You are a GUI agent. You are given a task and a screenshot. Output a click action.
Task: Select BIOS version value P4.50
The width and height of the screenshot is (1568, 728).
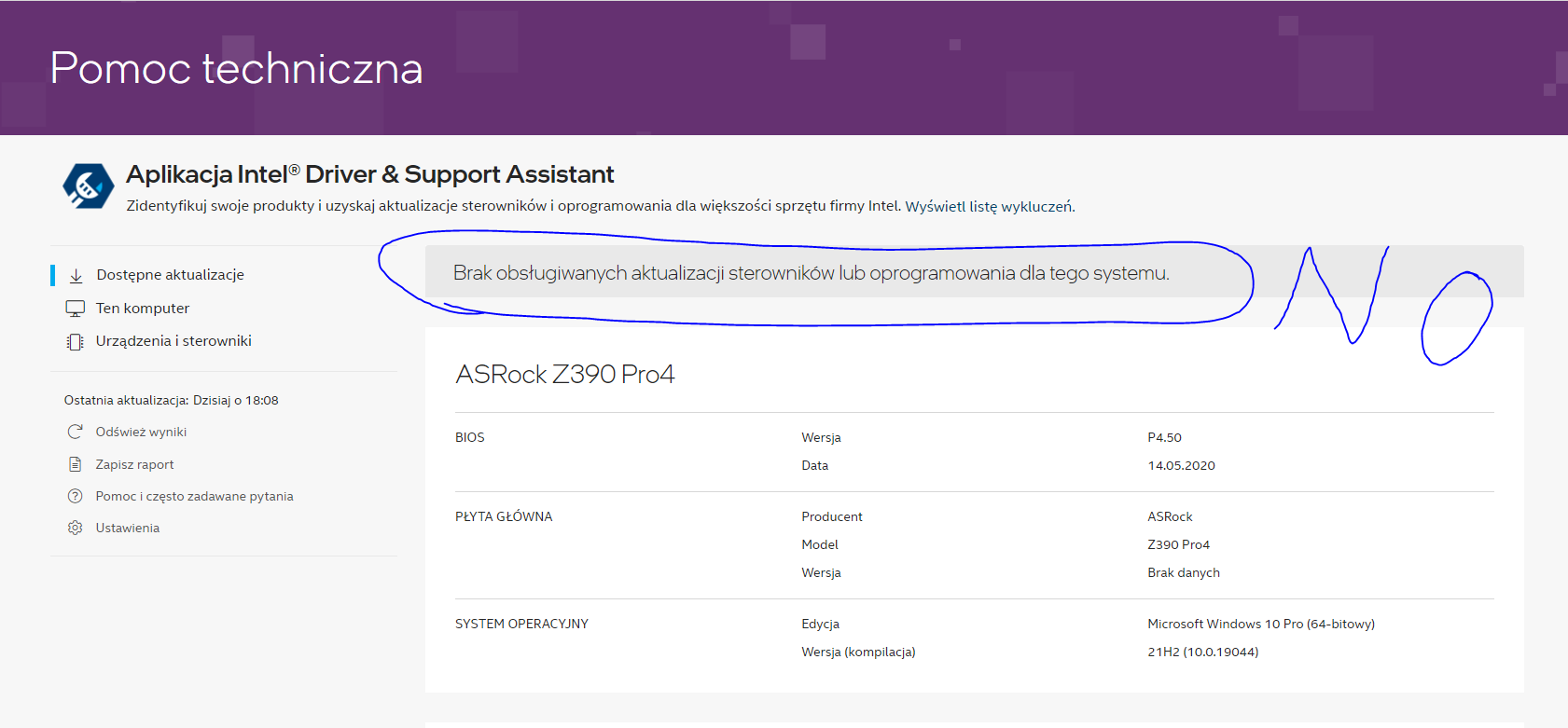pos(1165,437)
